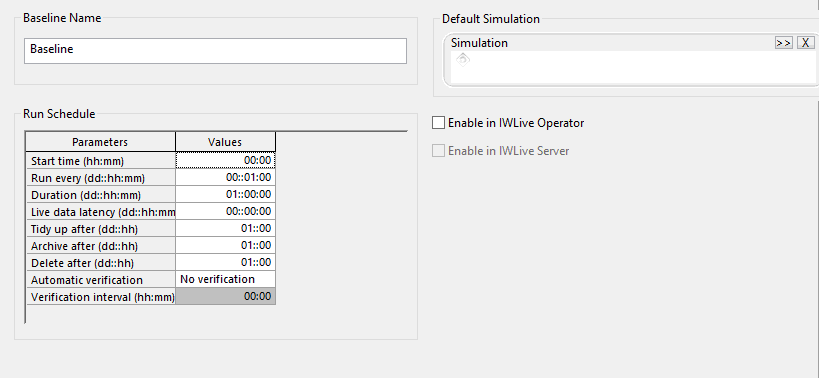Click the Simulation drop box title
Image resolution: width=819 pixels, height=378 pixels.
coord(479,43)
